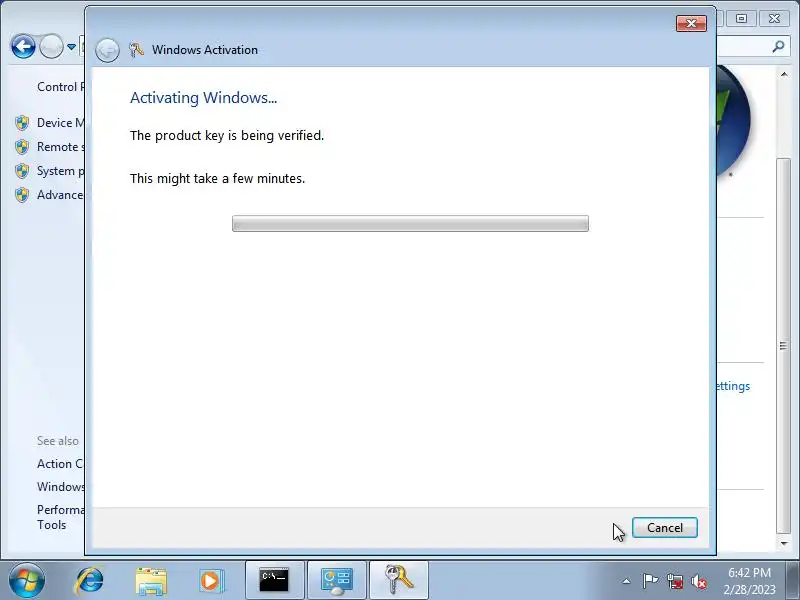Open Device Manager link in sidebar
The image size is (800, 600).
[61, 122]
